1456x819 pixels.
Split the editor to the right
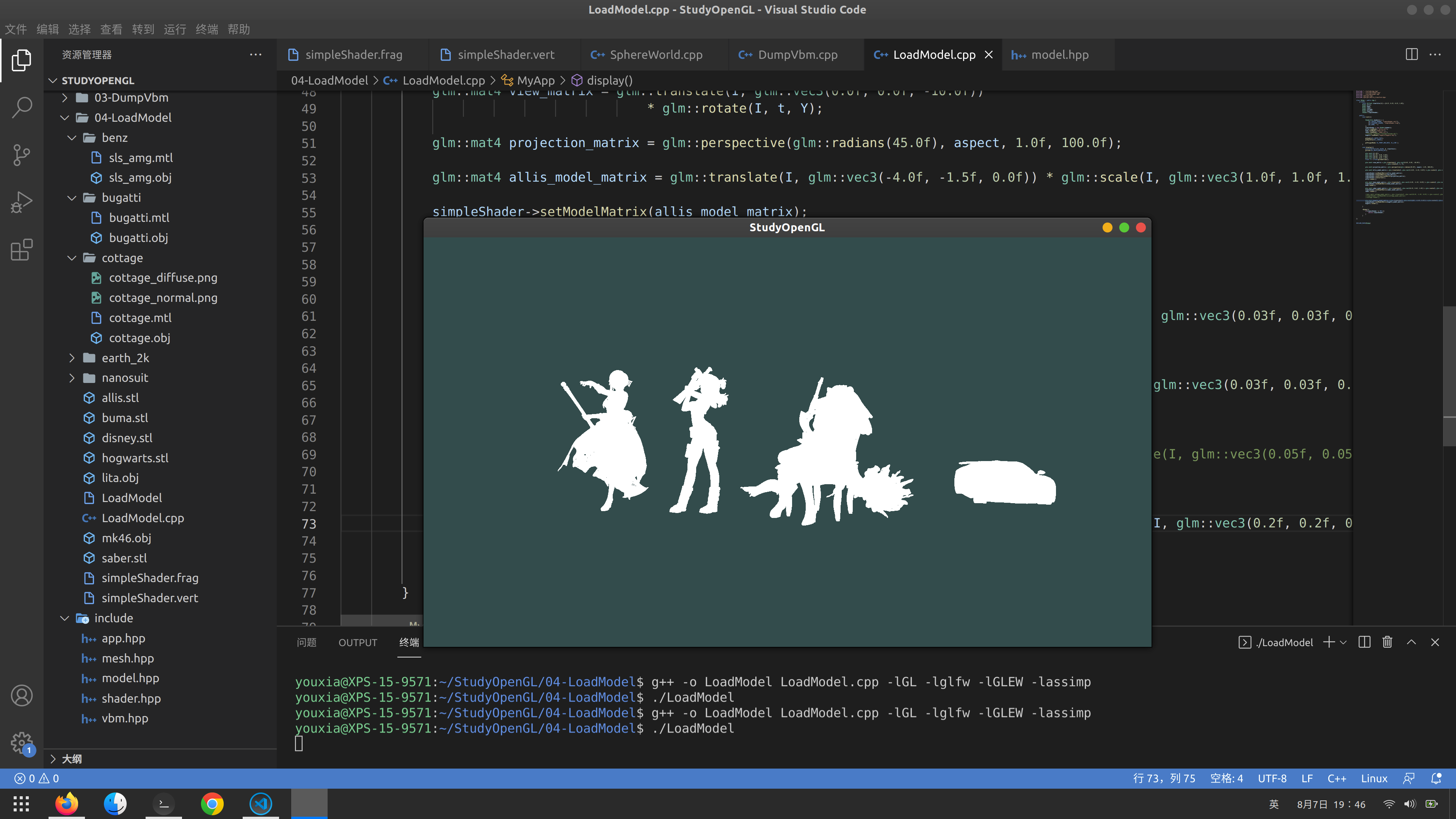(1411, 54)
